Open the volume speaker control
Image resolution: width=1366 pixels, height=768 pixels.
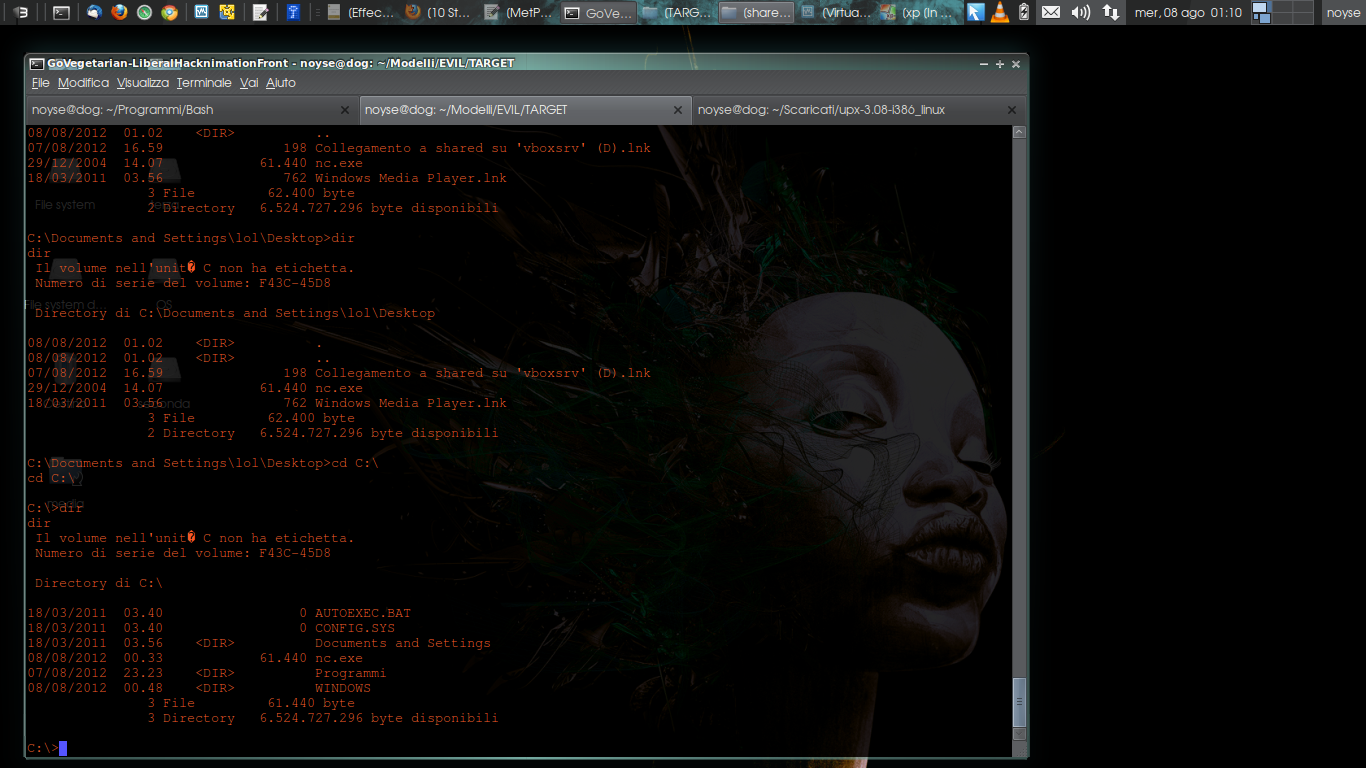1080,13
